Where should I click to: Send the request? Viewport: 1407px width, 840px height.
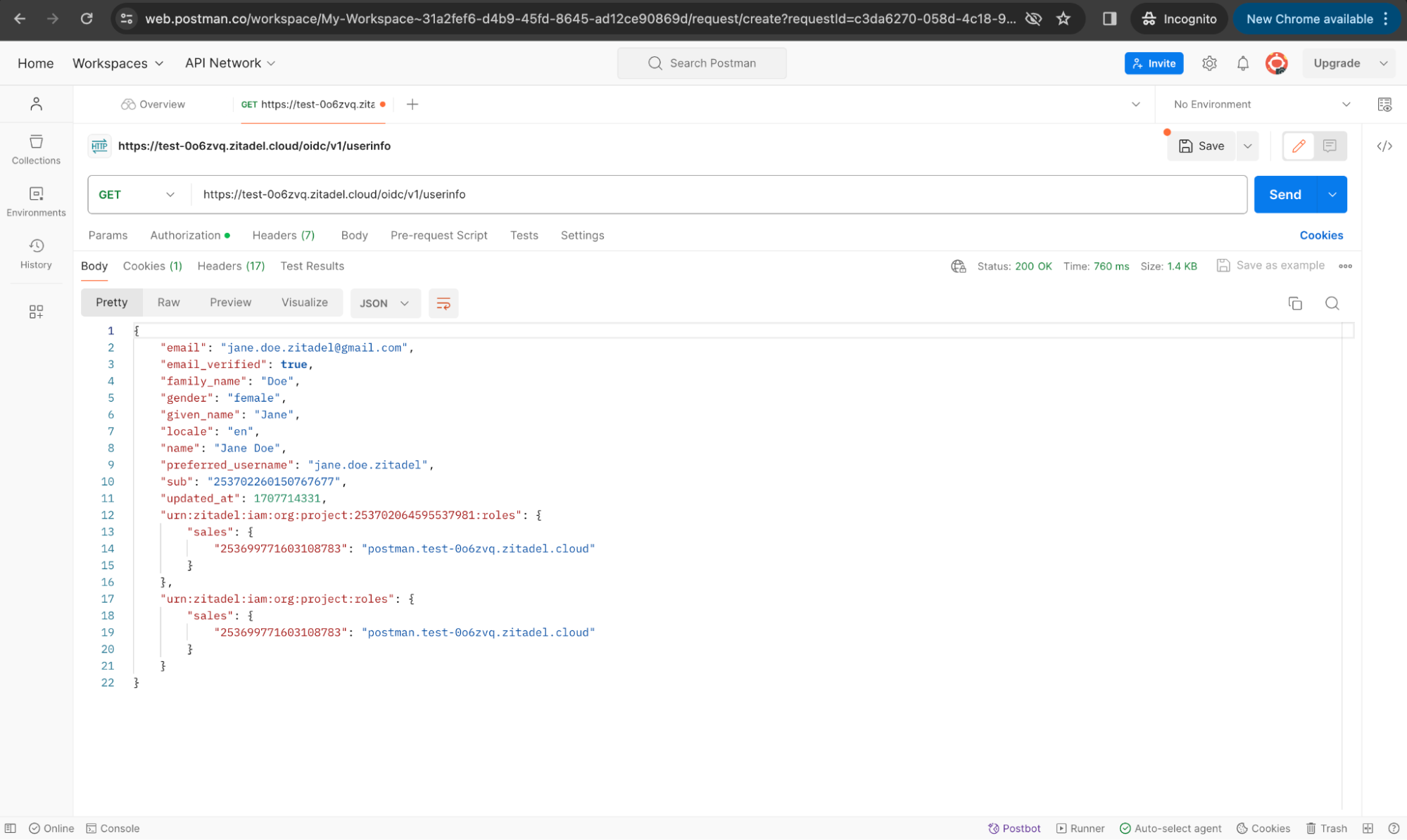1285,194
